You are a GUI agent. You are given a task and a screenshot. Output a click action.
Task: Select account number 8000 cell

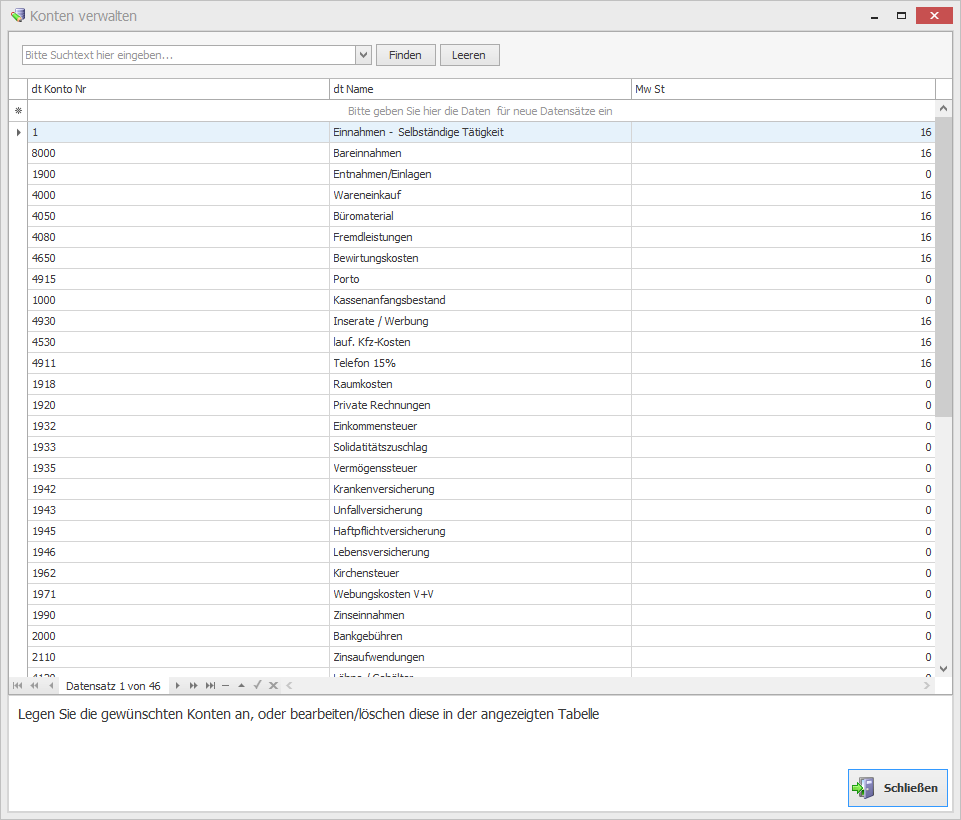178,153
